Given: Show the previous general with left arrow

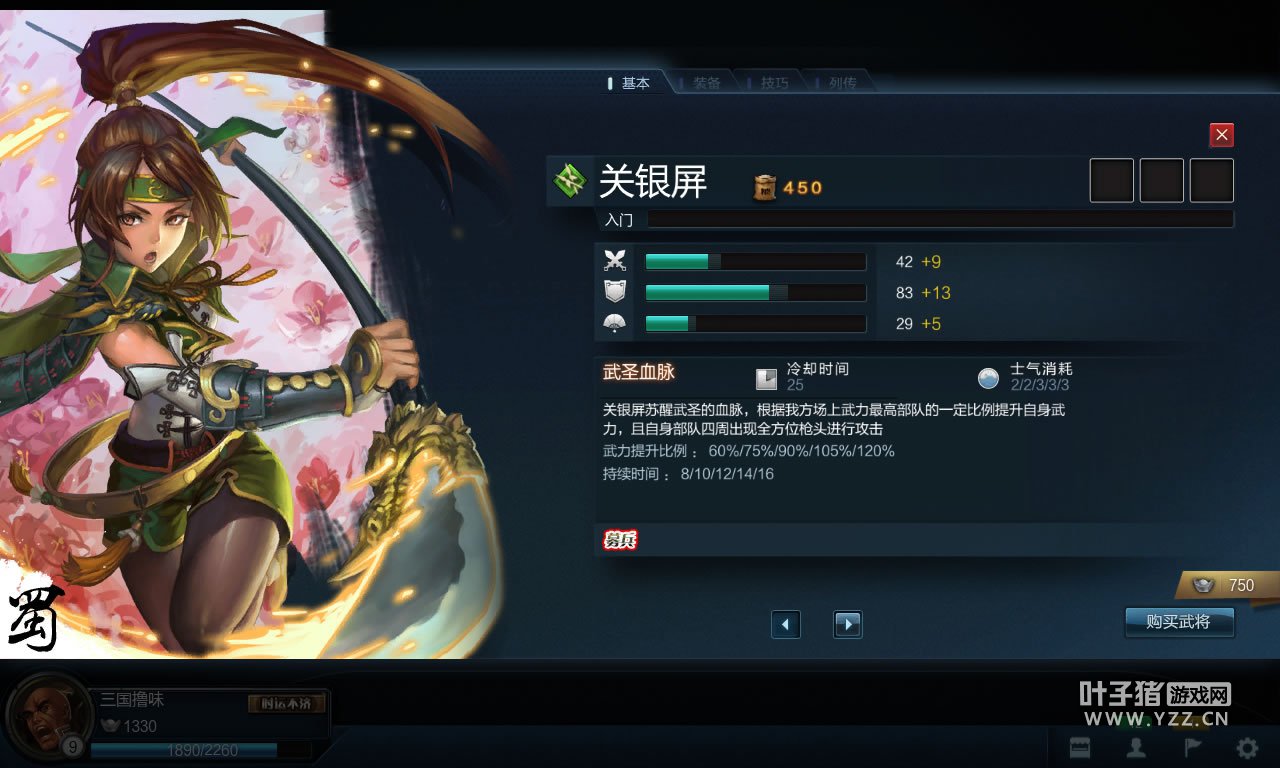Looking at the screenshot, I should click(786, 625).
